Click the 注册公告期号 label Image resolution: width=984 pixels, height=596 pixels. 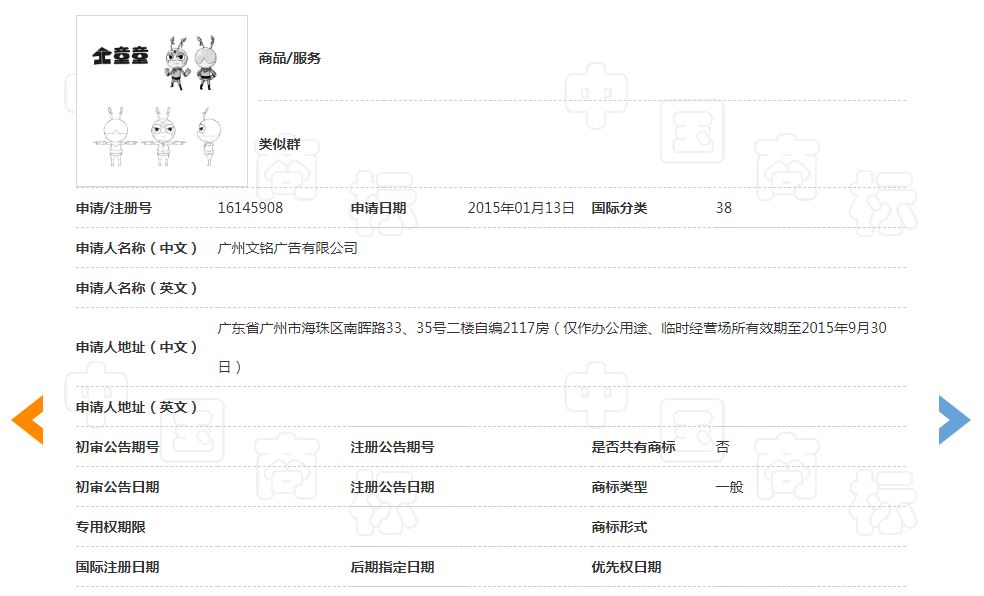coord(390,447)
